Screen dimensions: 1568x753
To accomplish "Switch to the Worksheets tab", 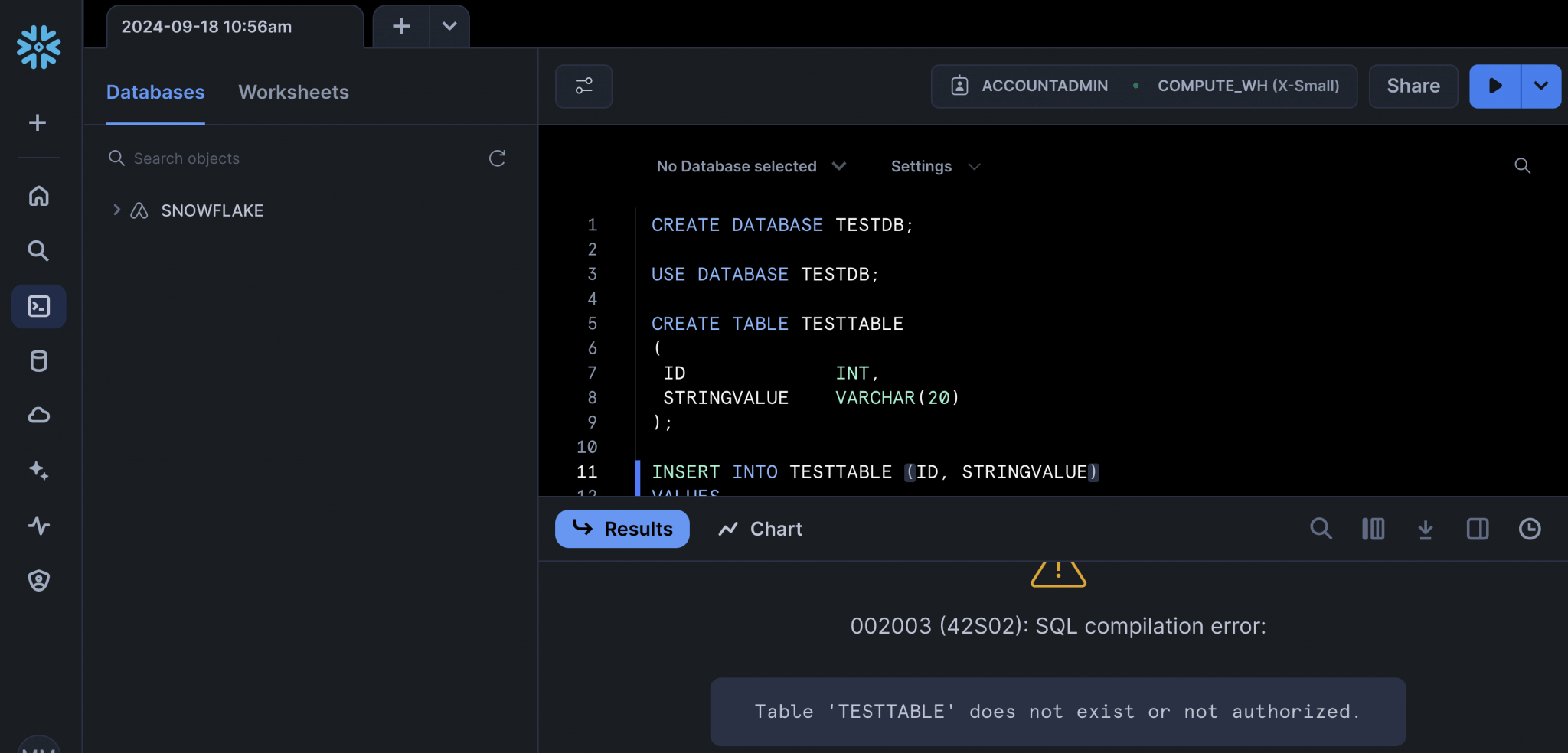I will [293, 93].
